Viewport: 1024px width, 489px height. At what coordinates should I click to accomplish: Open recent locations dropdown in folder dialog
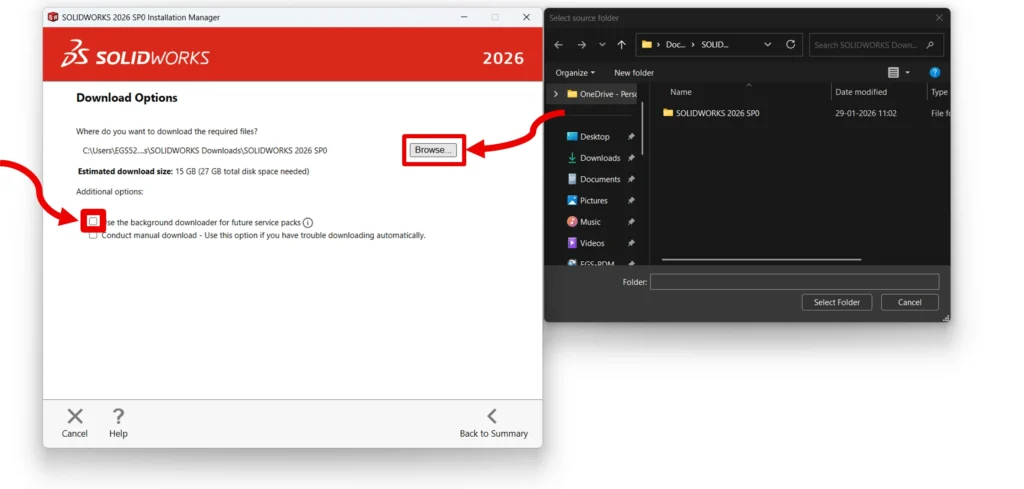[x=601, y=45]
